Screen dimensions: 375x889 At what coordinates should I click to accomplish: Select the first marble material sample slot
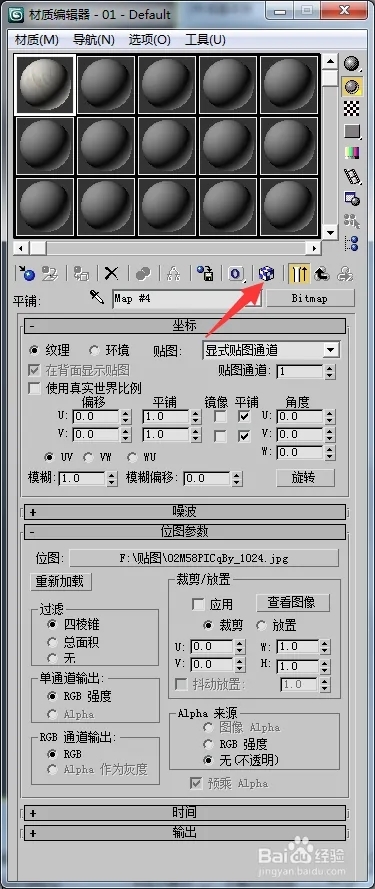[x=45, y=84]
